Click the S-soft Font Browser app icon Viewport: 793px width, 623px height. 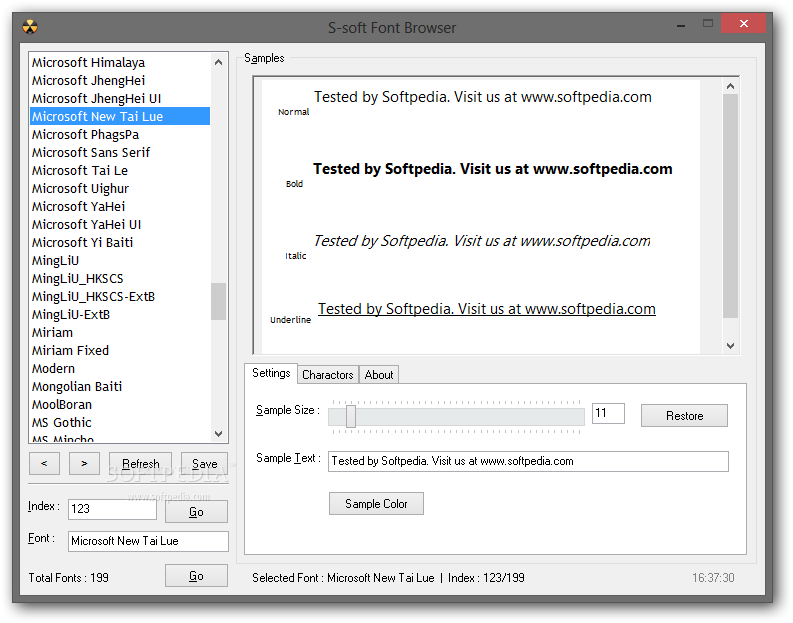(x=30, y=27)
